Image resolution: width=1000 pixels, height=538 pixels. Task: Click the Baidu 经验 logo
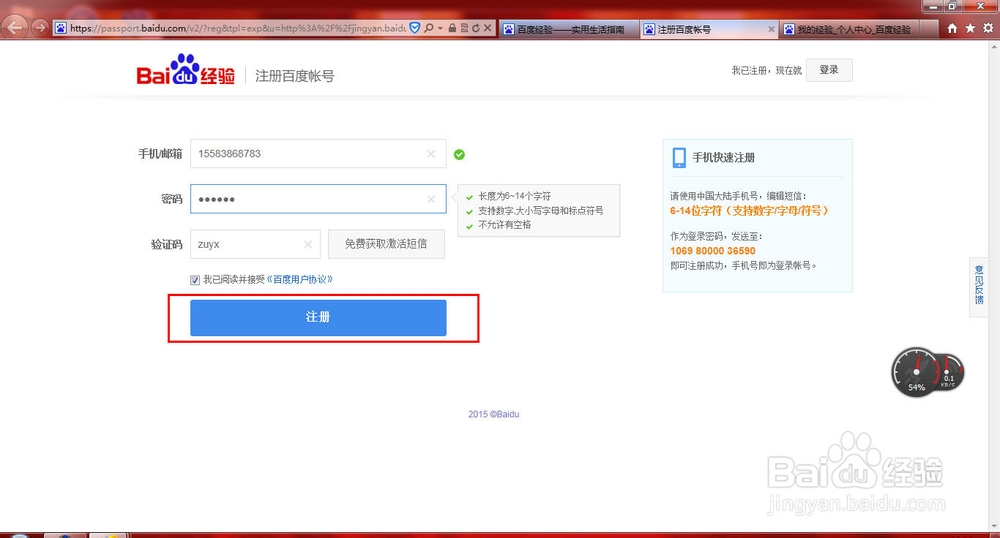tap(186, 69)
